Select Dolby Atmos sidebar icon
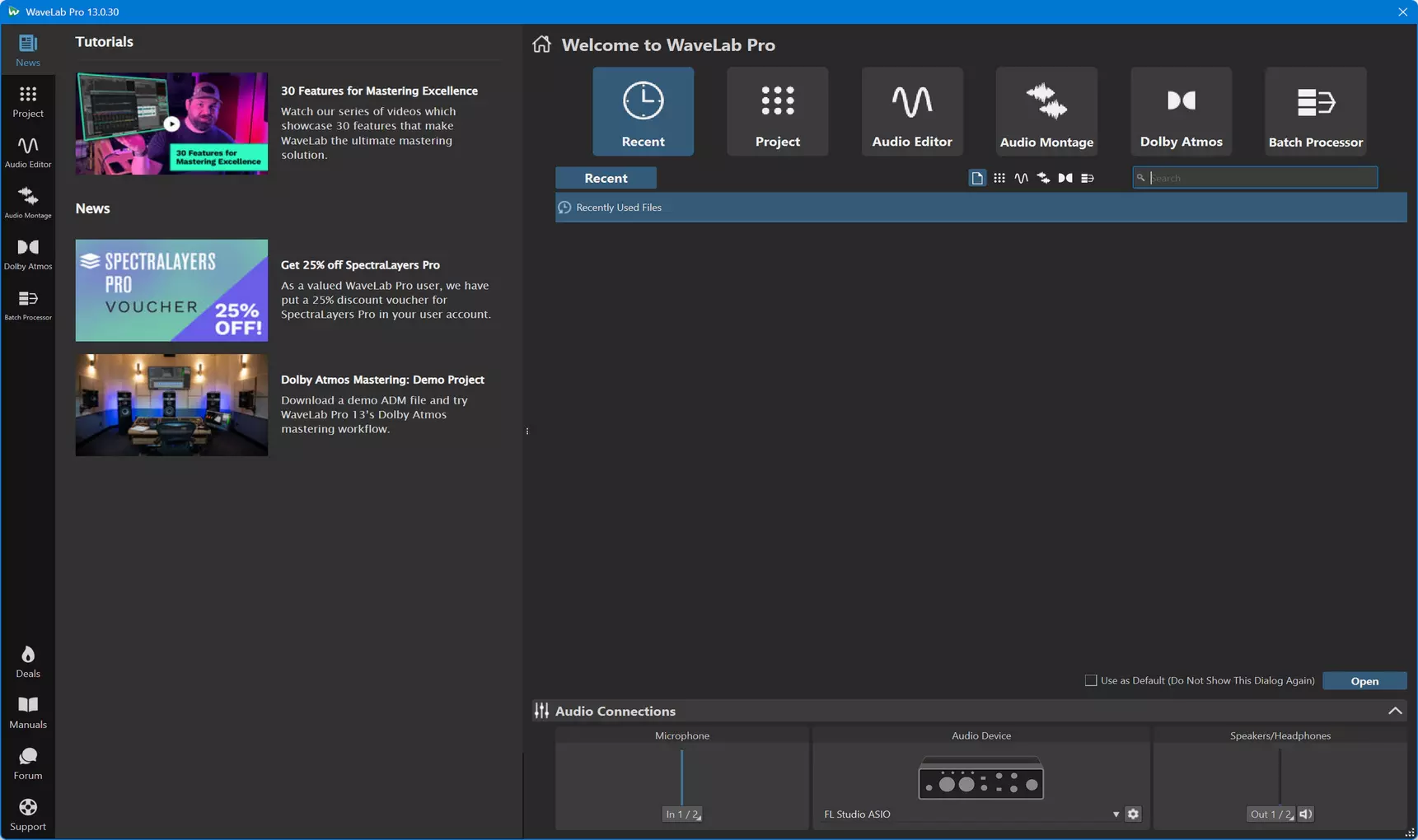This screenshot has width=1418, height=840. [x=28, y=254]
